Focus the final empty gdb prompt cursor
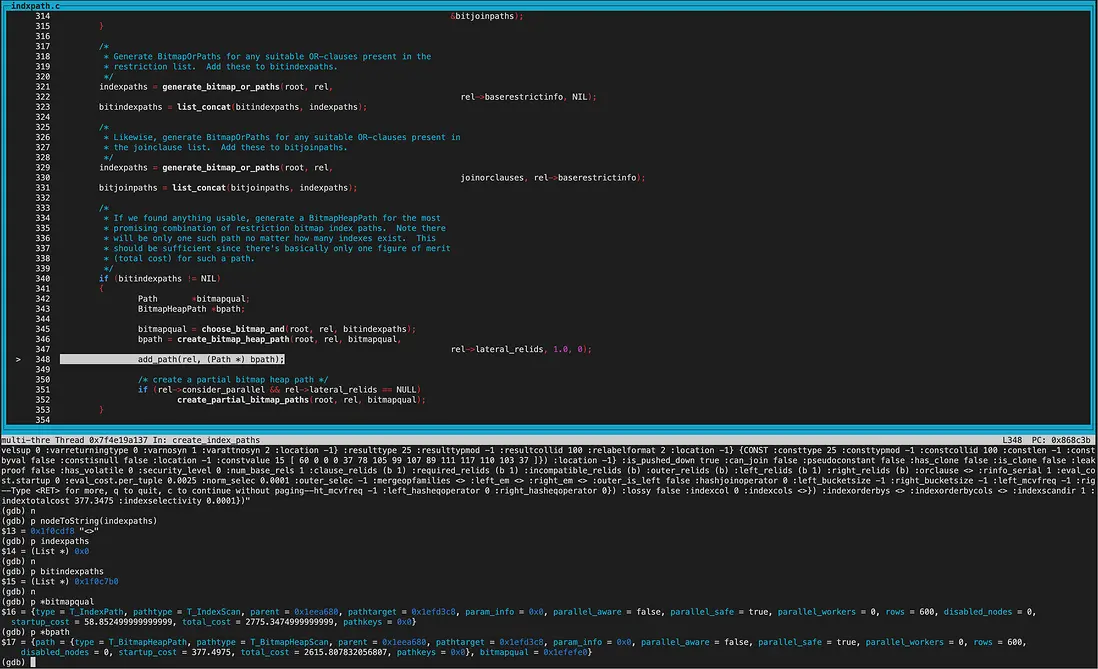The image size is (1098, 669). [x=33, y=662]
